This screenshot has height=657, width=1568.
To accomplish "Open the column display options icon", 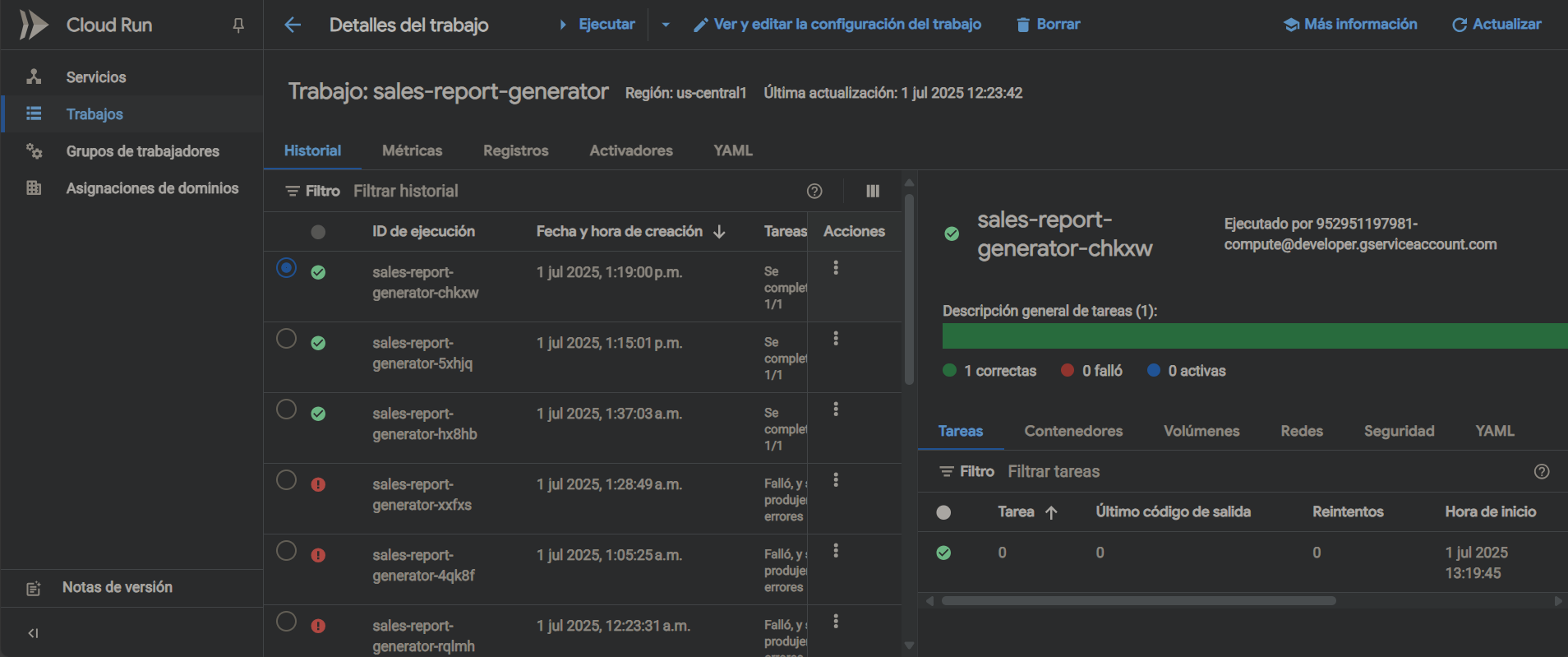I will click(x=873, y=191).
